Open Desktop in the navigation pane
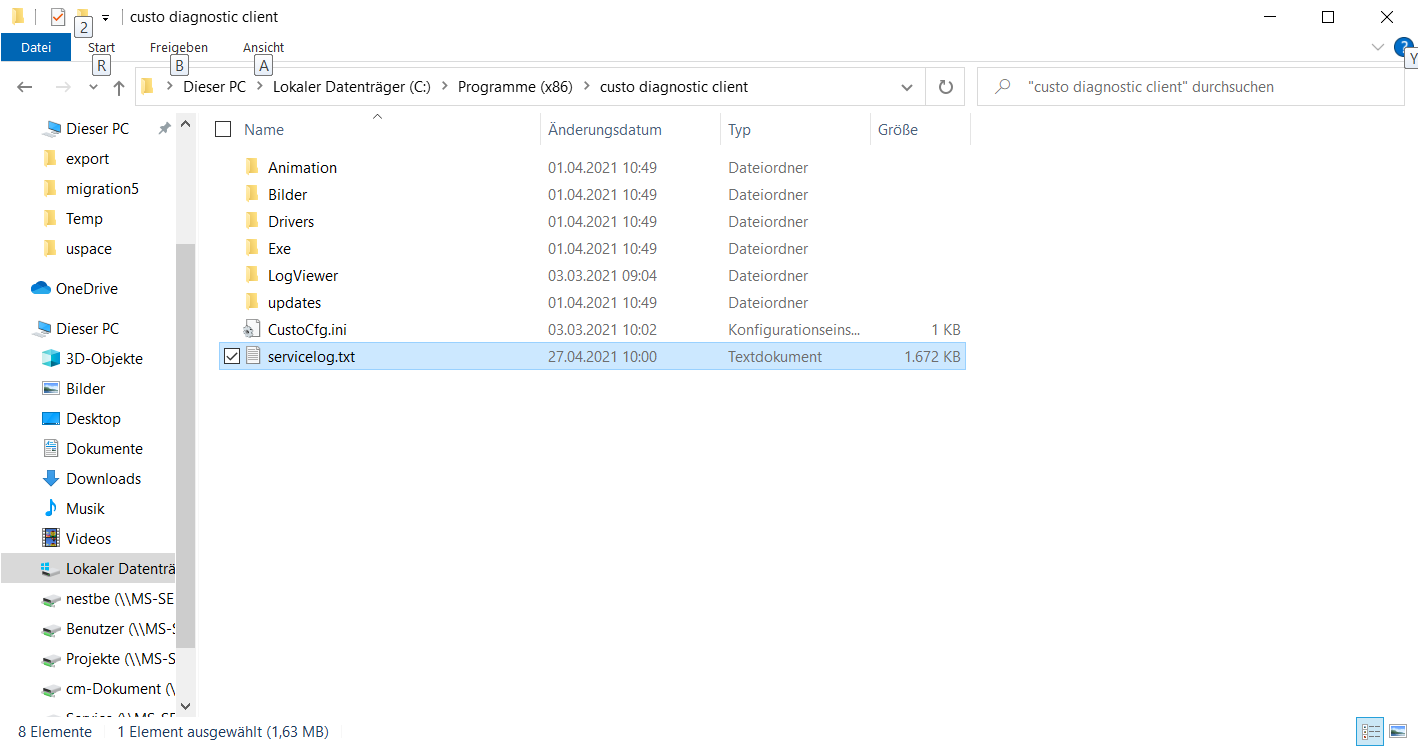This screenshot has width=1418, height=747. coord(93,418)
